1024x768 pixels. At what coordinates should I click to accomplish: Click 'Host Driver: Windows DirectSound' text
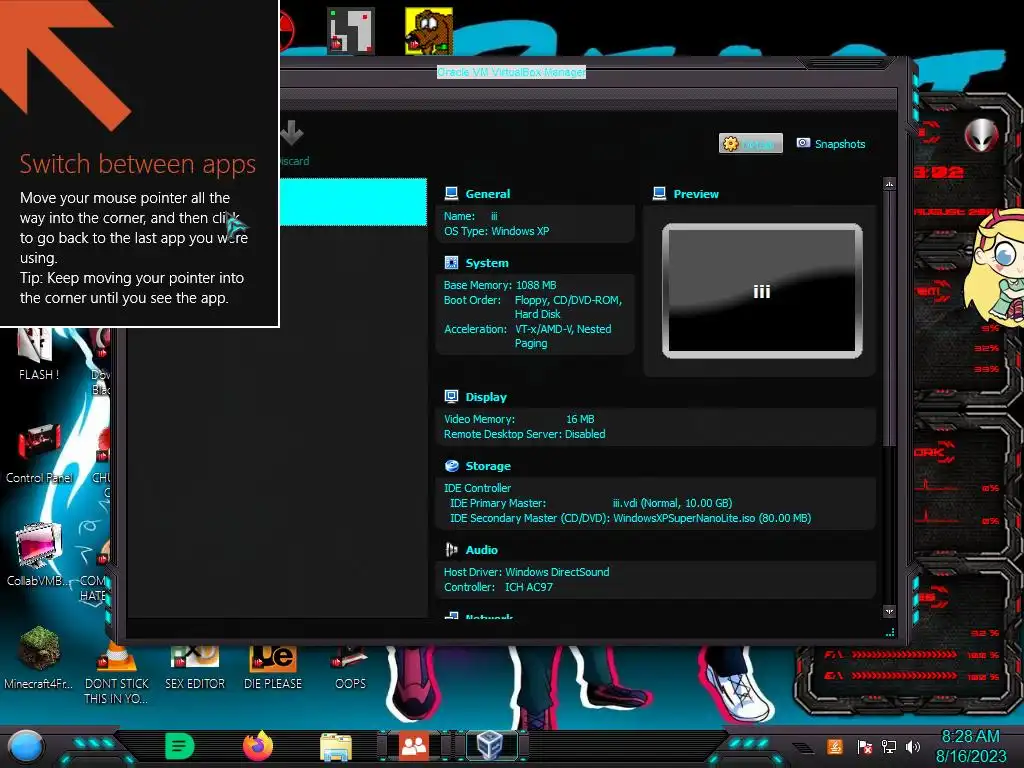pyautogui.click(x=526, y=572)
